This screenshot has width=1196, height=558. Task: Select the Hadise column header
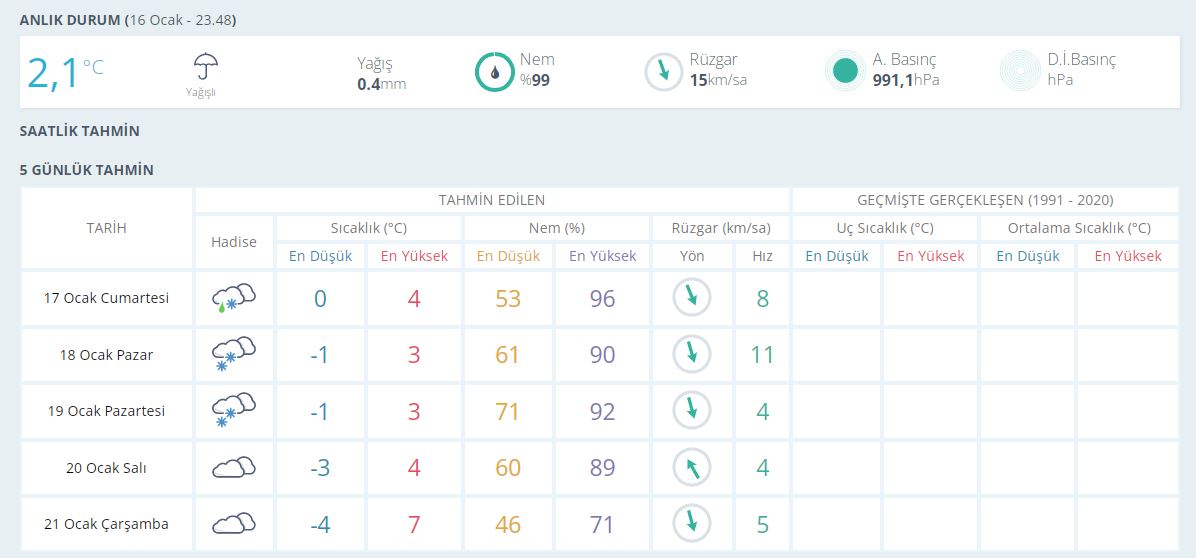234,242
